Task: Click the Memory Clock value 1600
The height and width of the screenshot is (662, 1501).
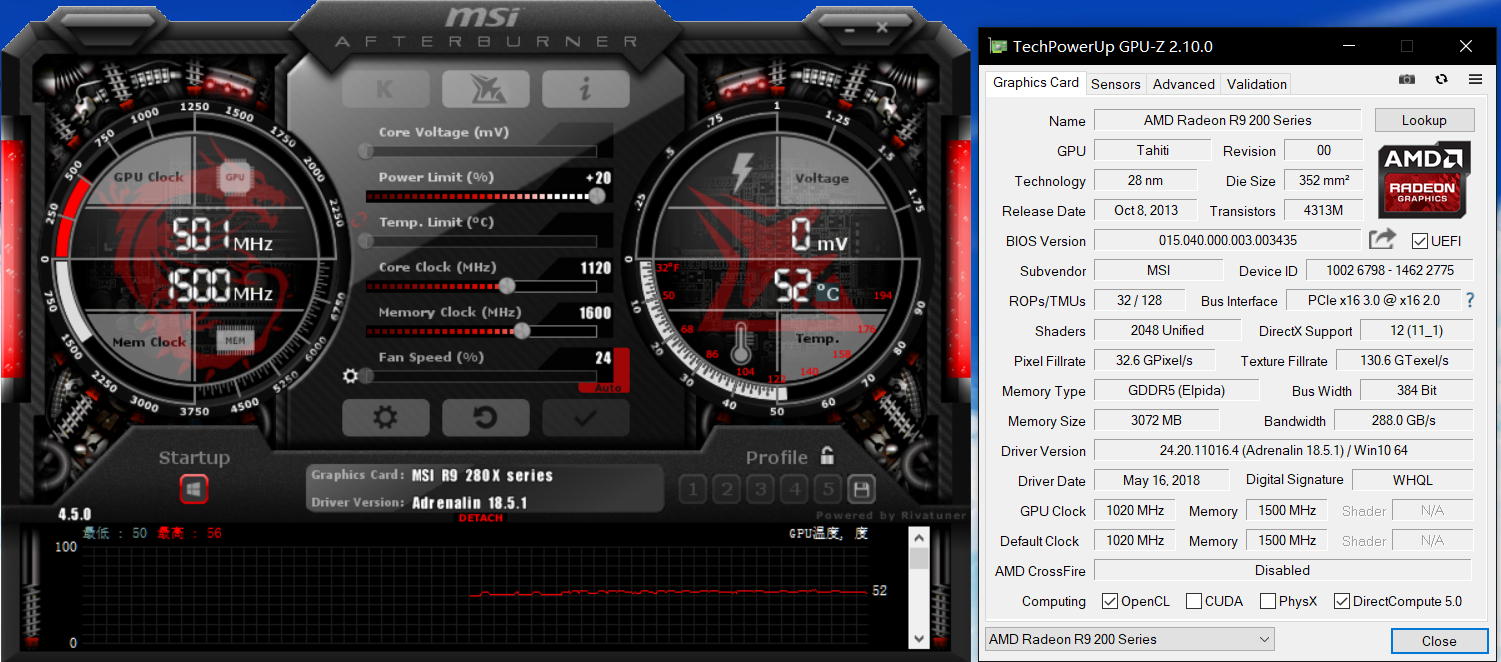Action: coord(595,313)
